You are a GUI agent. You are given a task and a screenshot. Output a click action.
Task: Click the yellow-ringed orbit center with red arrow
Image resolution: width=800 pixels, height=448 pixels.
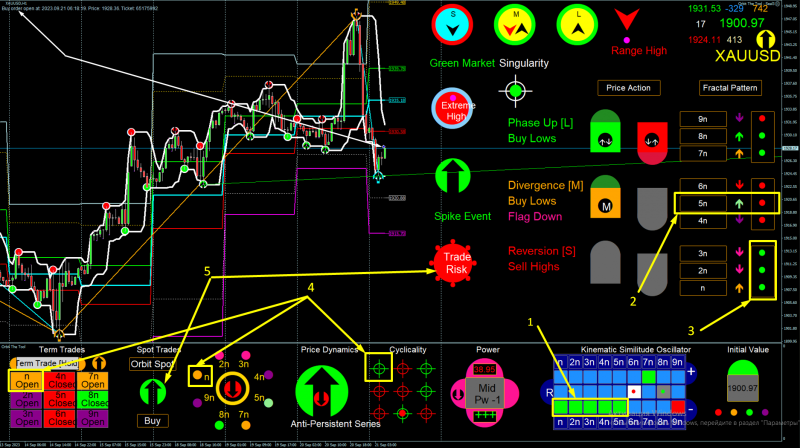tap(232, 389)
